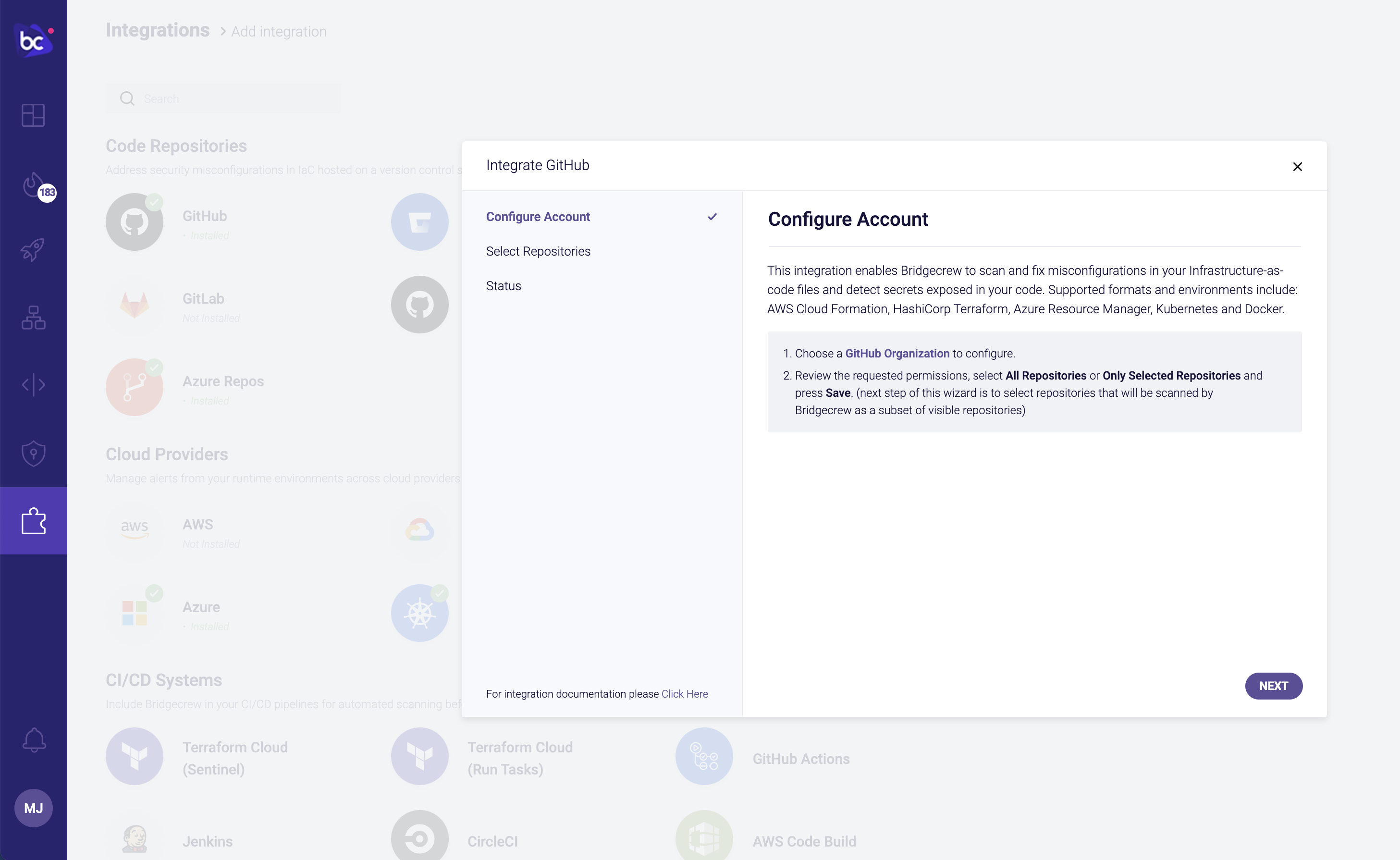Open the GitHub Organization link
Screen dimensions: 1400x860
[897, 353]
